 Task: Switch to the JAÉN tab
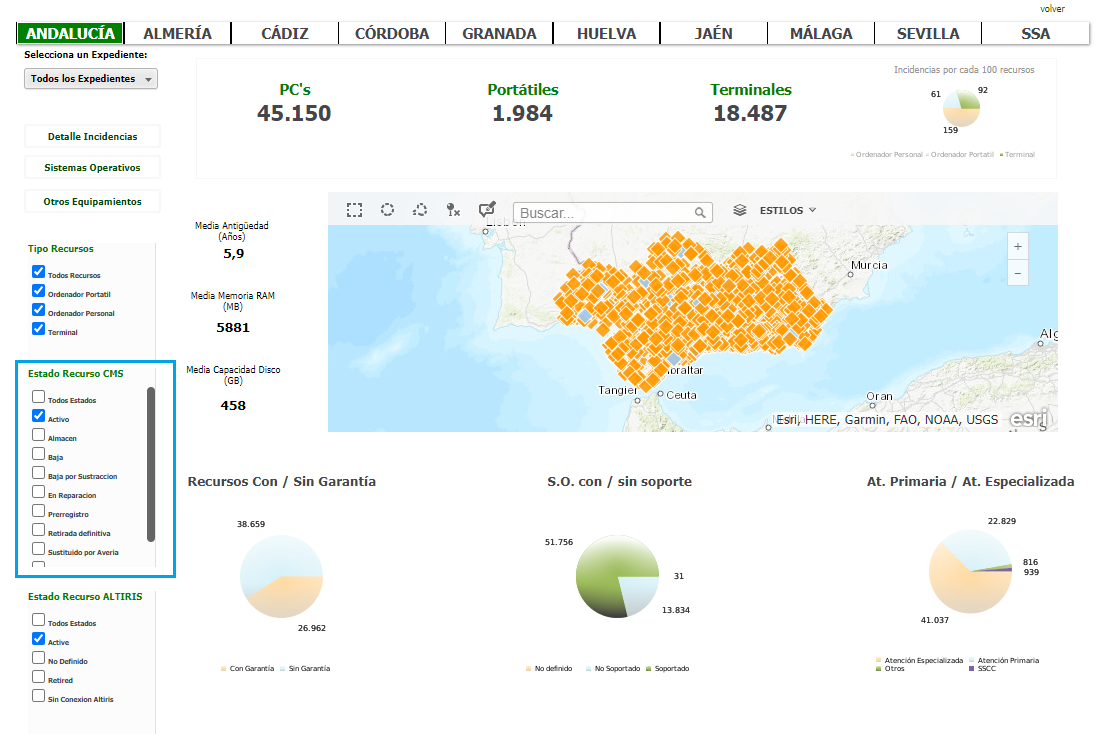click(x=713, y=33)
